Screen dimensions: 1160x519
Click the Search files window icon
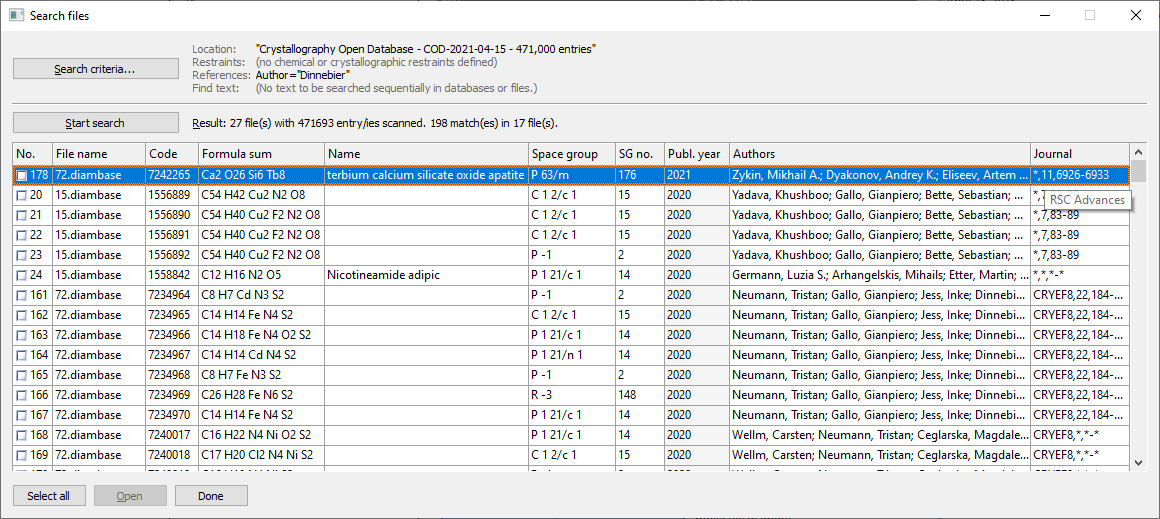15,15
